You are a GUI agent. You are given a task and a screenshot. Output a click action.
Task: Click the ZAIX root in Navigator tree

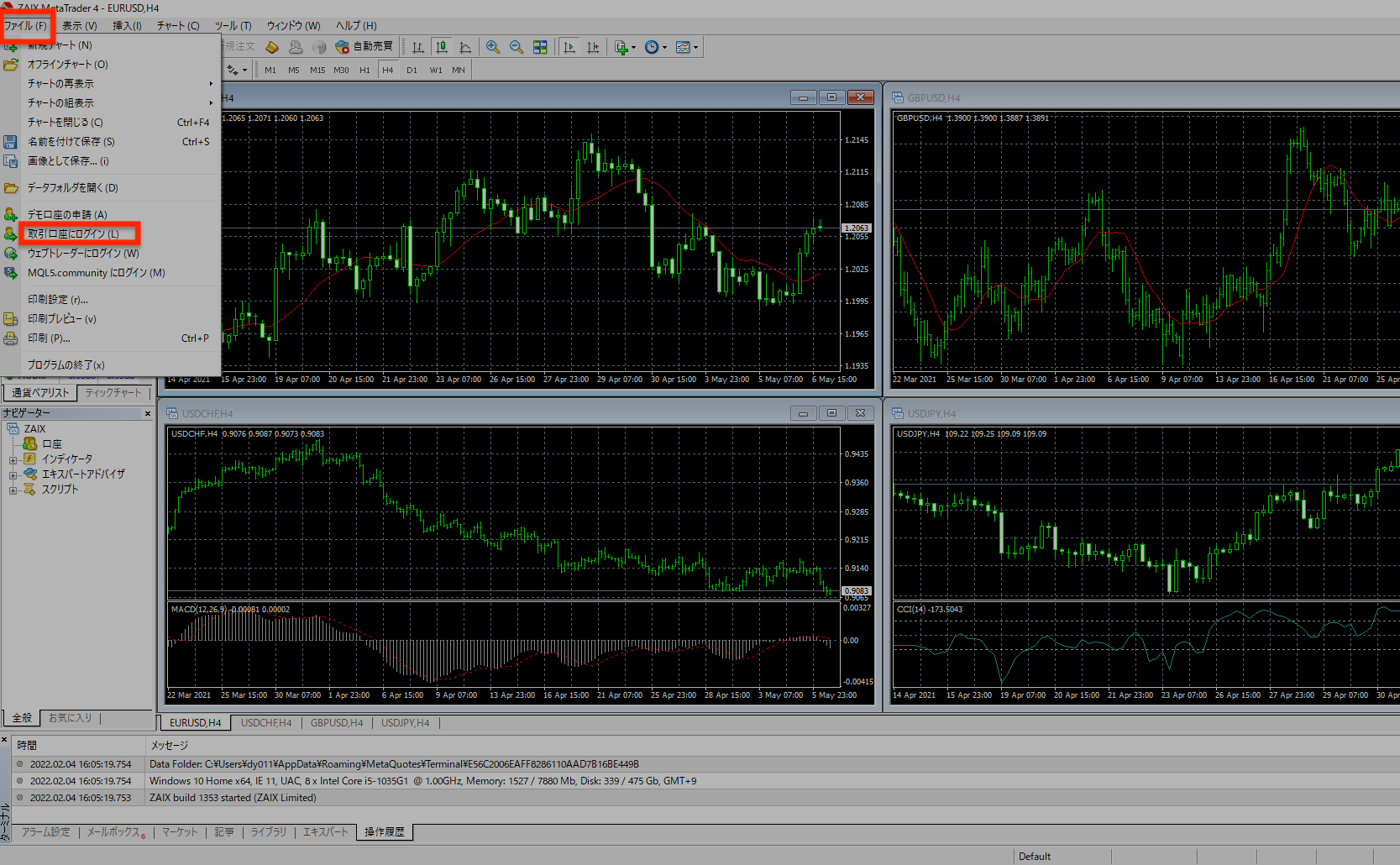pyautogui.click(x=34, y=429)
